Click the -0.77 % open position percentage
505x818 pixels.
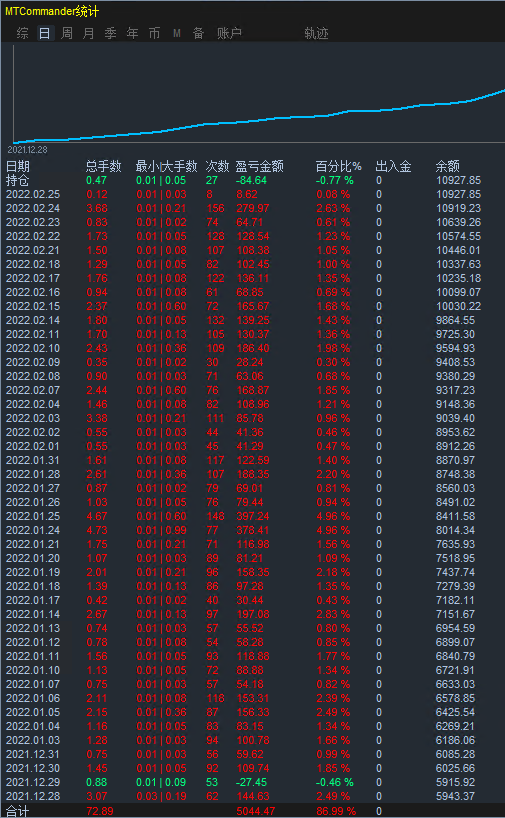click(334, 181)
